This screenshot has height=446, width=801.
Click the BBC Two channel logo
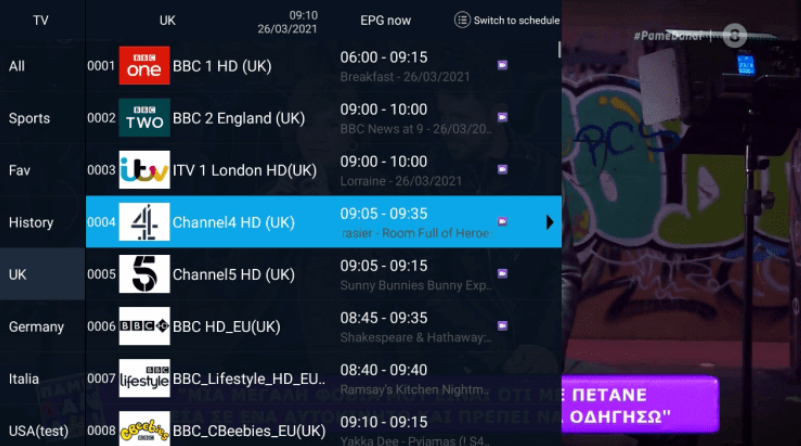(144, 118)
